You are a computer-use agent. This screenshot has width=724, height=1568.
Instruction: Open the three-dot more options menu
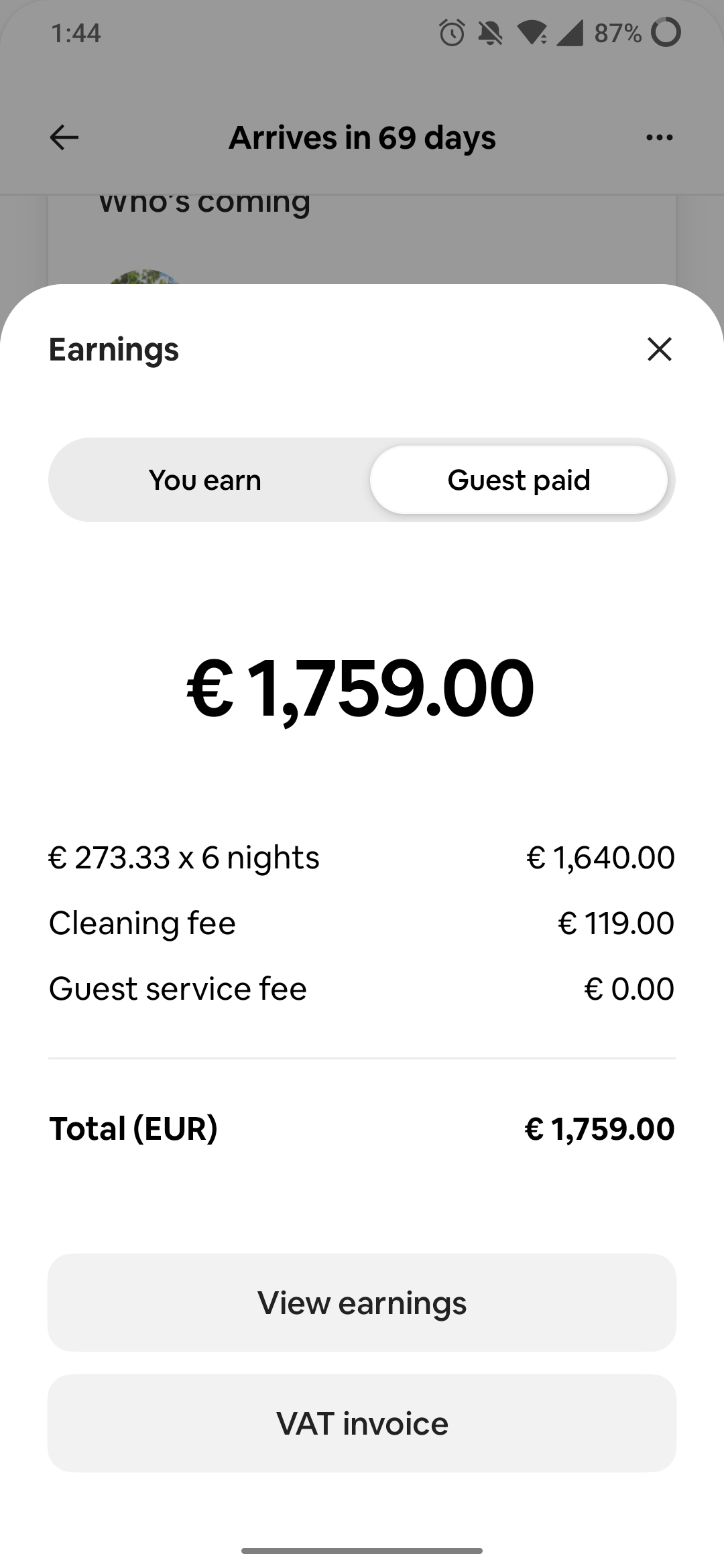659,138
